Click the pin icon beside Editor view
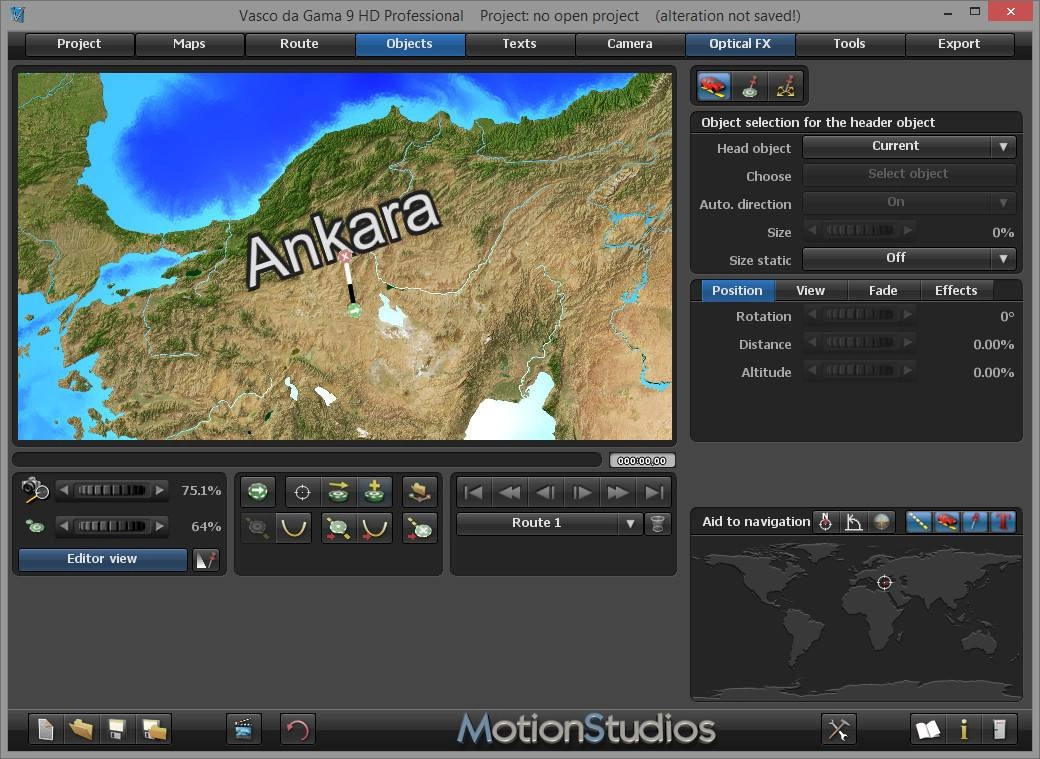The width and height of the screenshot is (1040, 759). (206, 559)
